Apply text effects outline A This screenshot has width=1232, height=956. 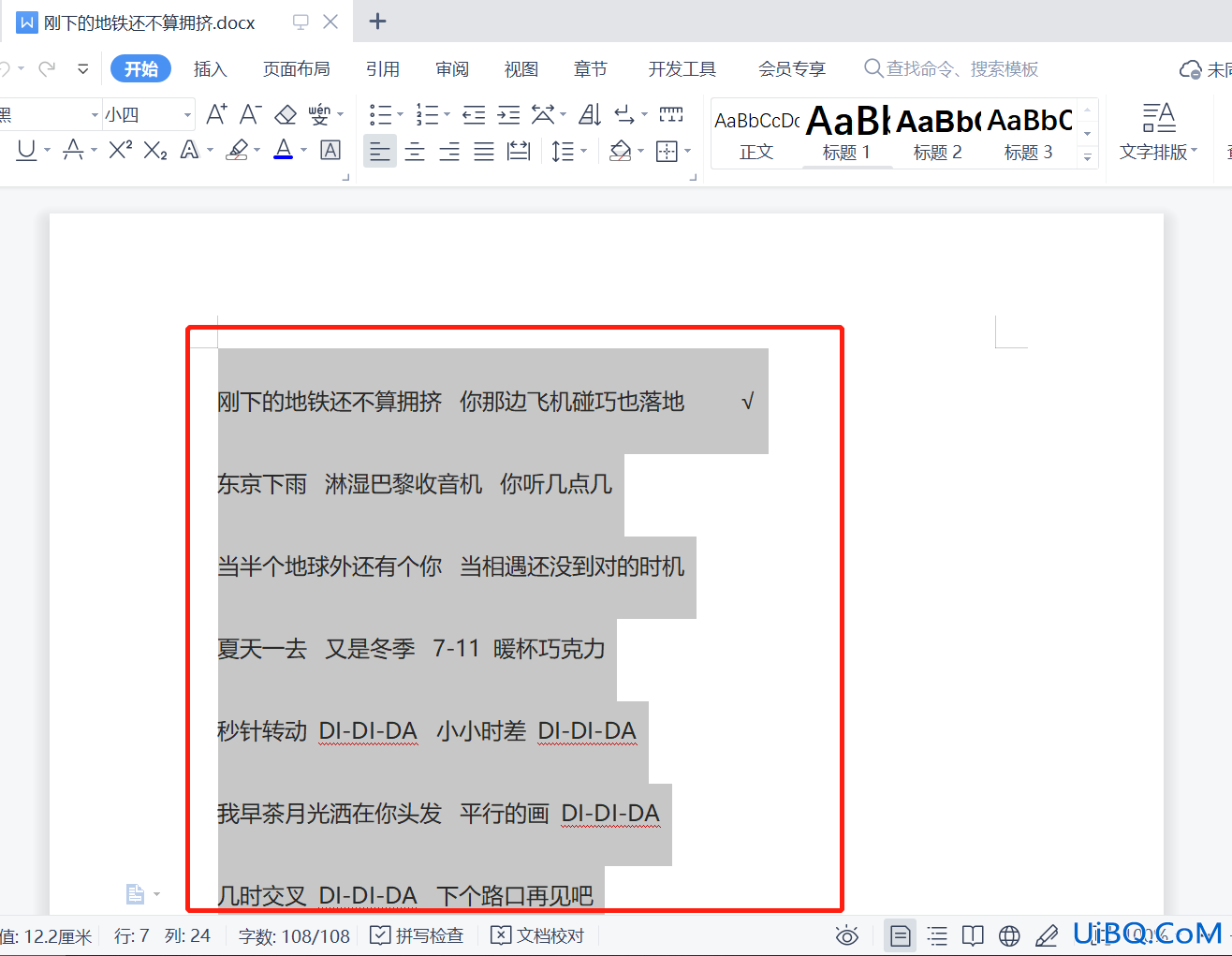tap(190, 150)
